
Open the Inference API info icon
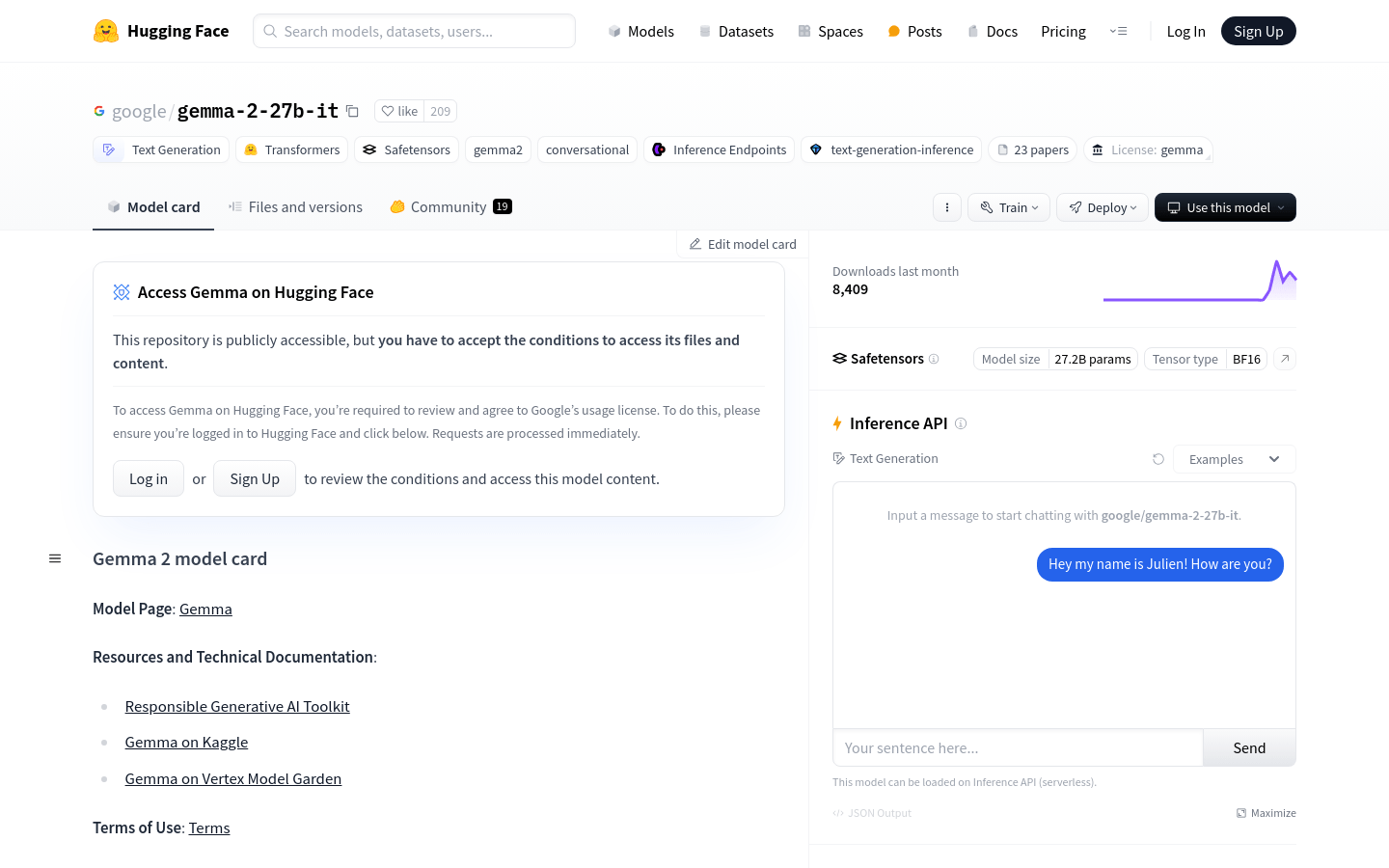tap(961, 423)
